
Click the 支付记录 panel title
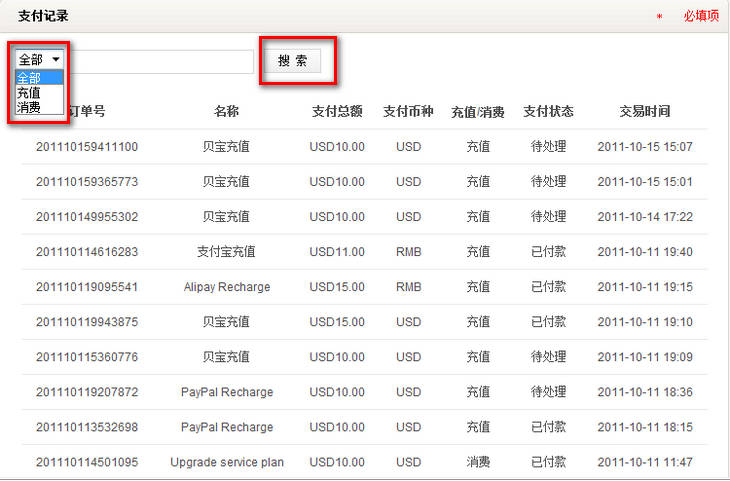coord(44,16)
